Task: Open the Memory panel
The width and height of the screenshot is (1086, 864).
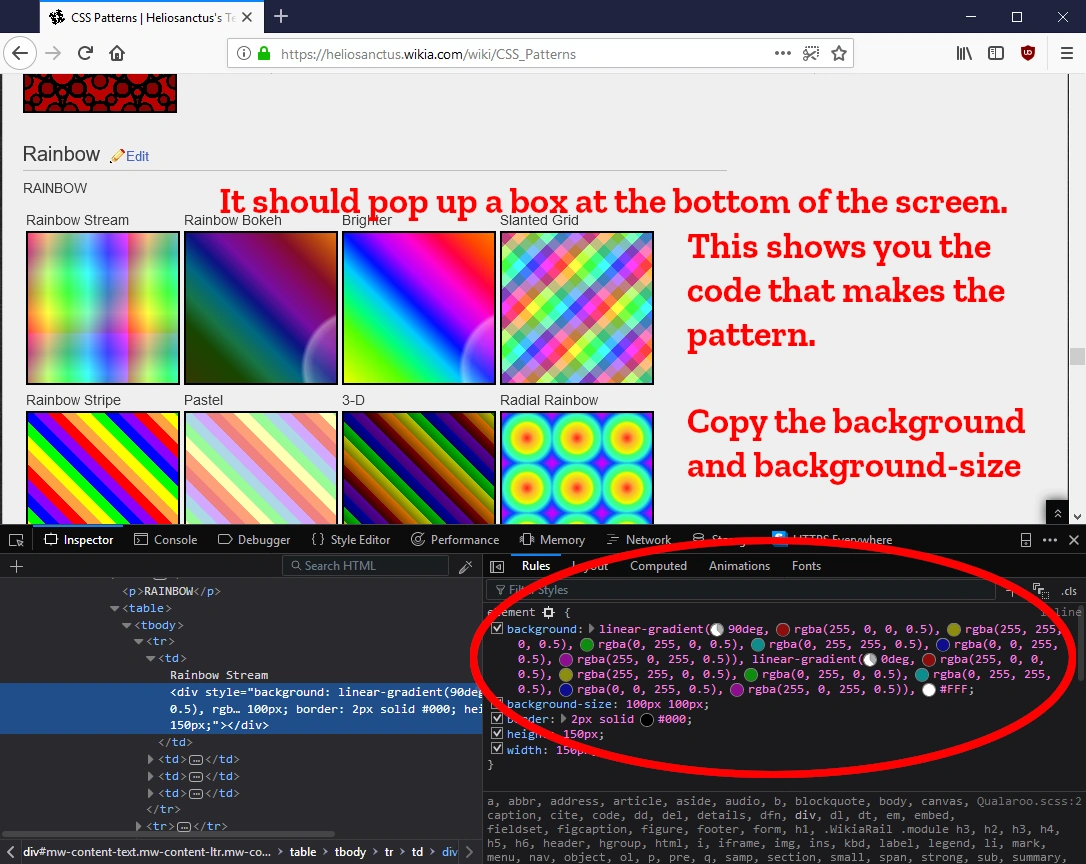Action: (553, 540)
